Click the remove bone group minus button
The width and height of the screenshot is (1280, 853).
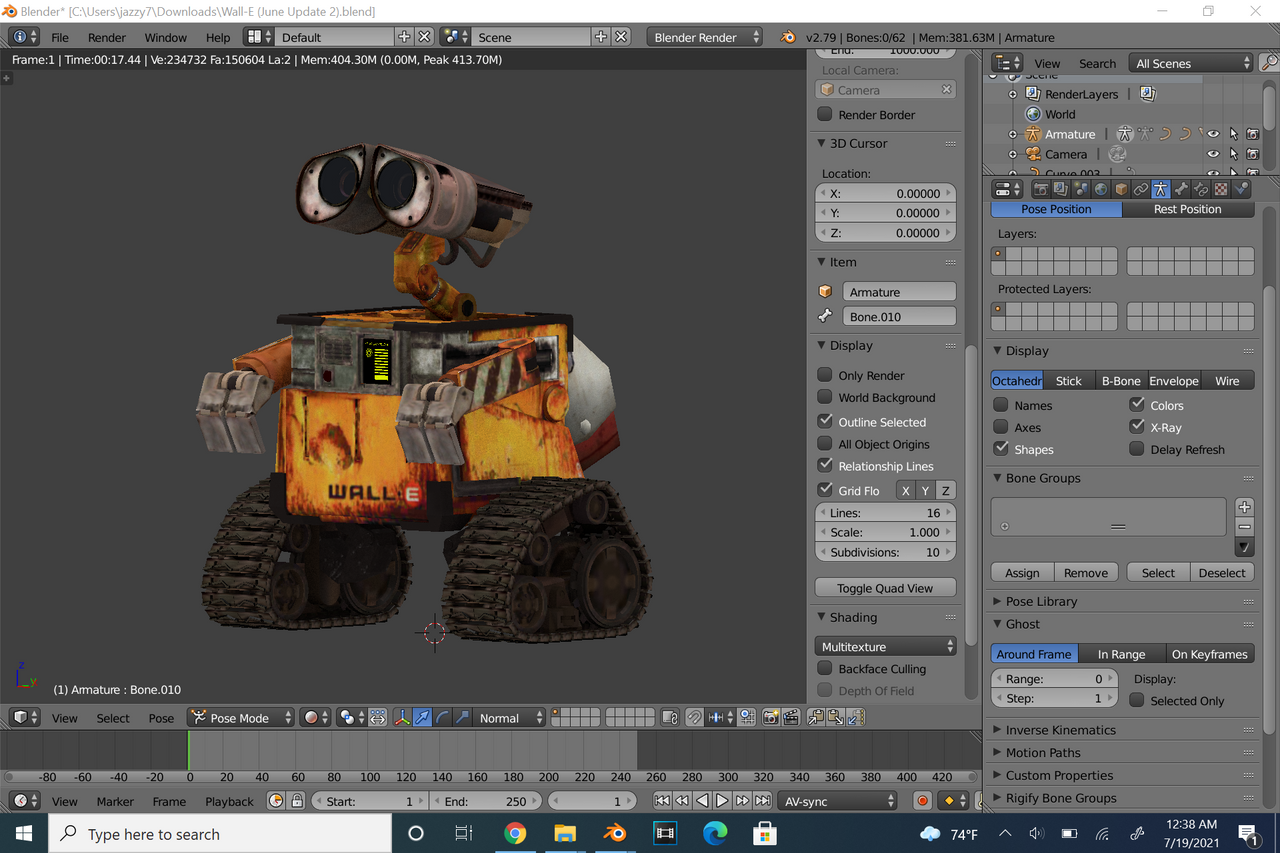point(1244,527)
